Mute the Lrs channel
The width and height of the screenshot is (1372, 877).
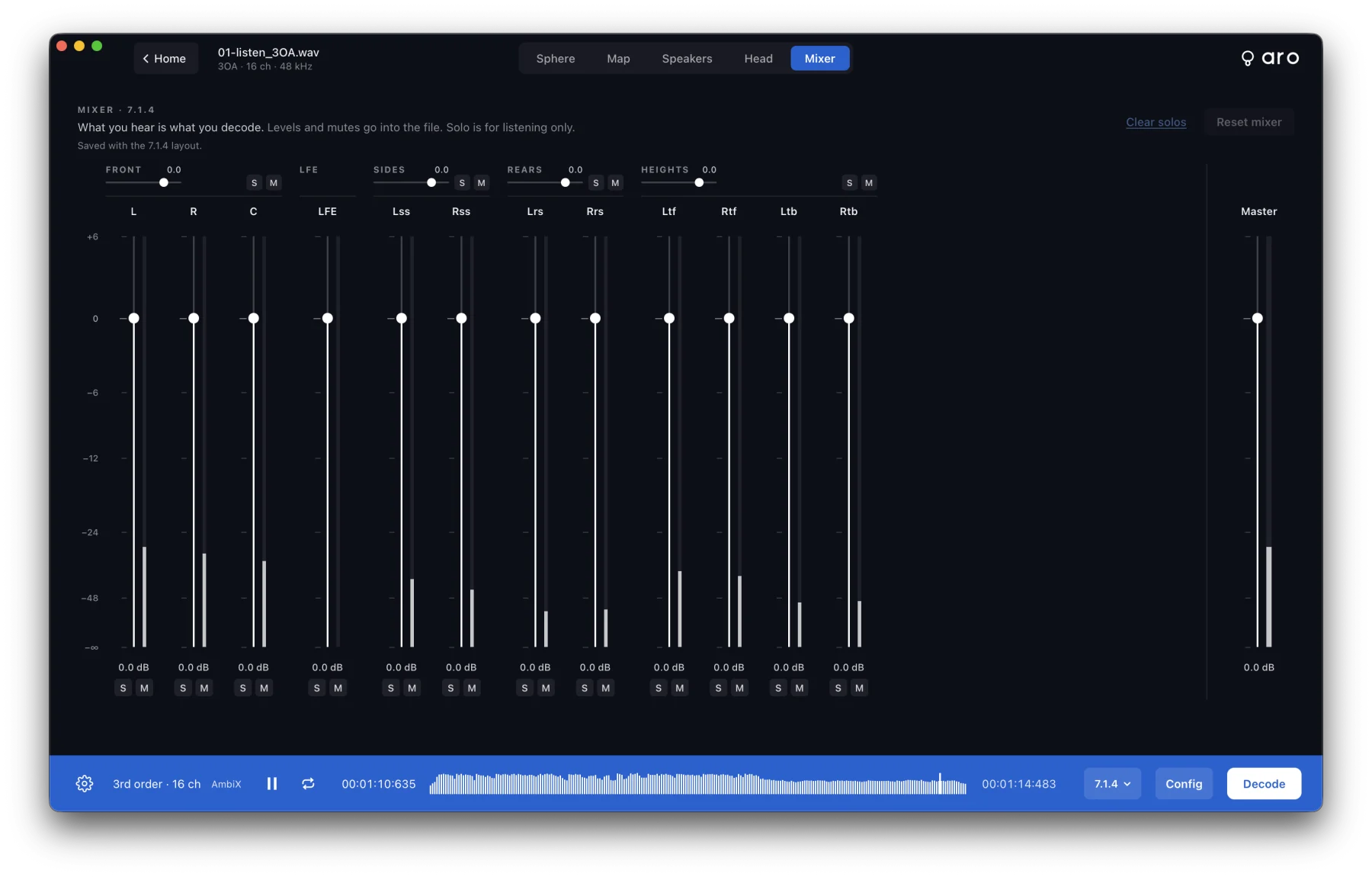[x=546, y=688]
